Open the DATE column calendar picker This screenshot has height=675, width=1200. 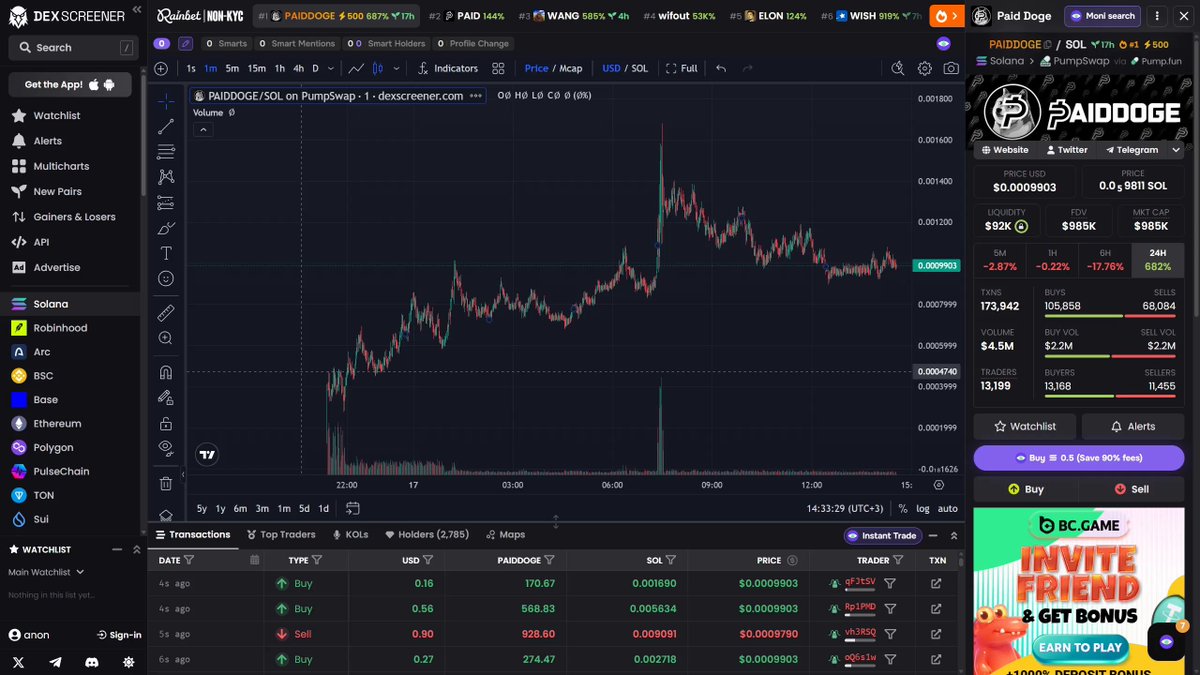coord(254,560)
